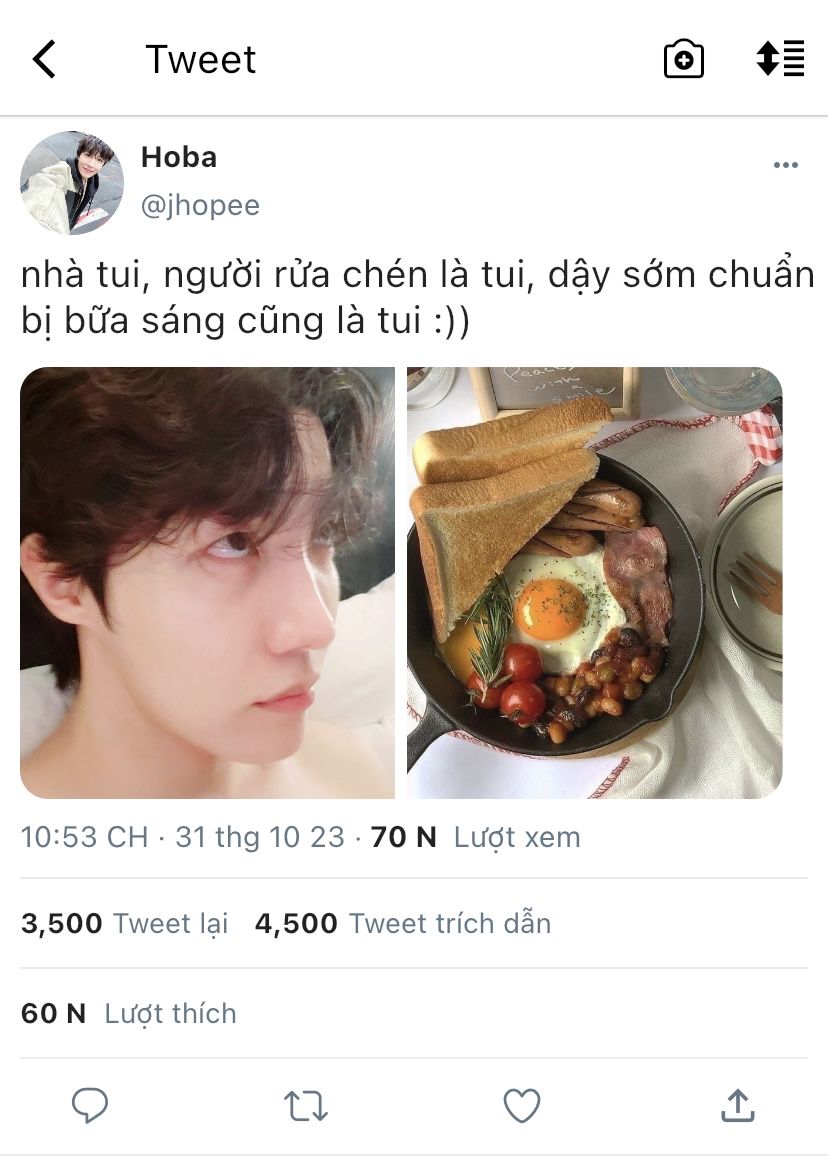Like the tweet with the heart

(522, 1106)
